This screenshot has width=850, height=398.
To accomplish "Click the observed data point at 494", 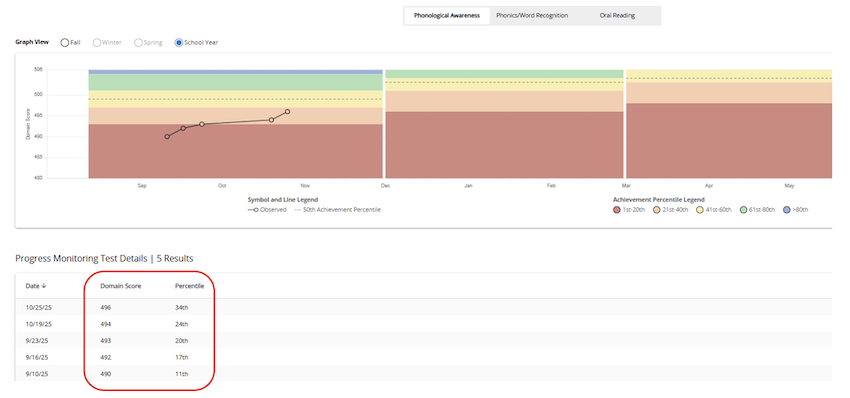I will (271, 120).
